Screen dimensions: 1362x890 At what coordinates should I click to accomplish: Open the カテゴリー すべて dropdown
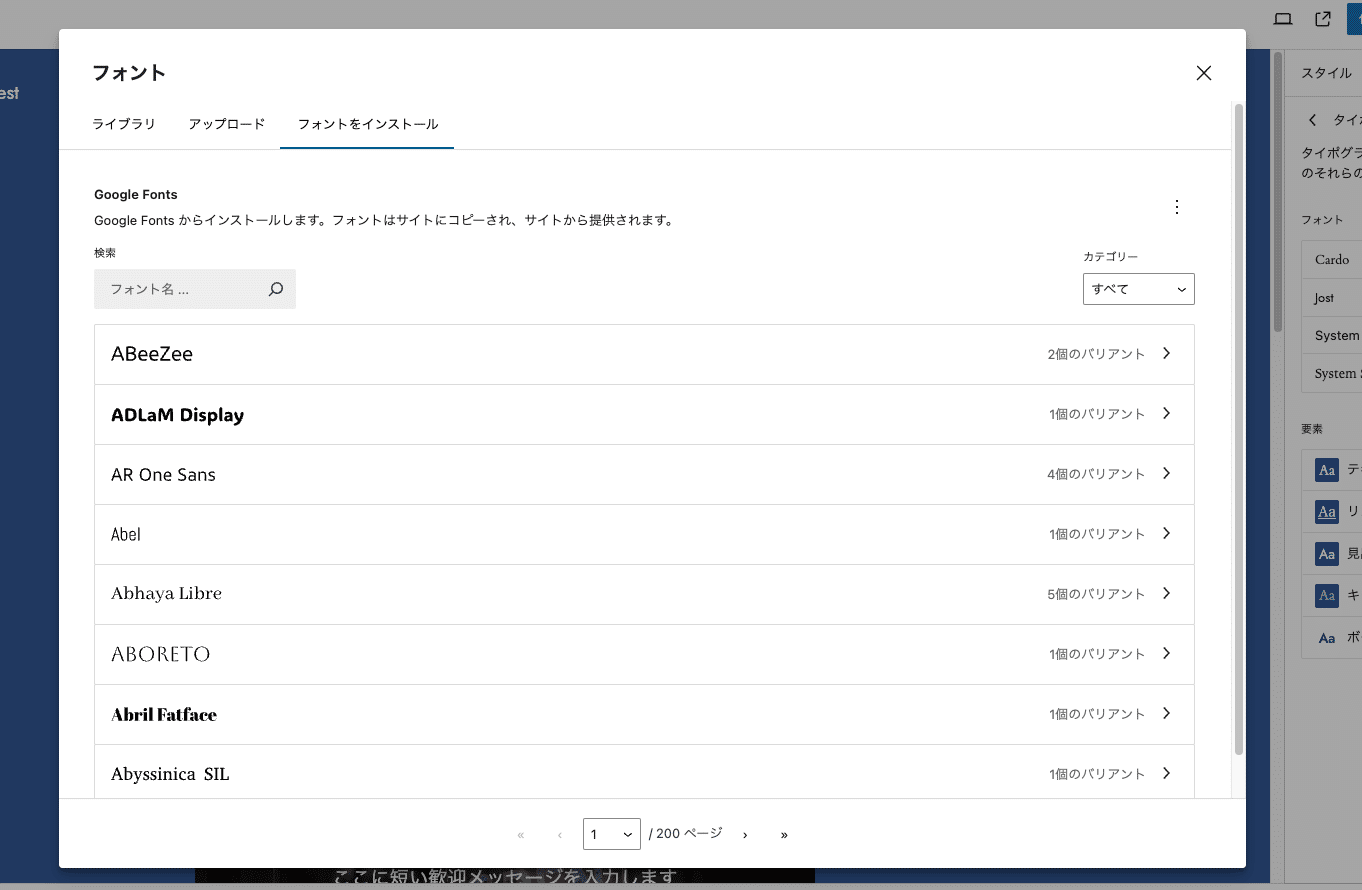(1138, 288)
